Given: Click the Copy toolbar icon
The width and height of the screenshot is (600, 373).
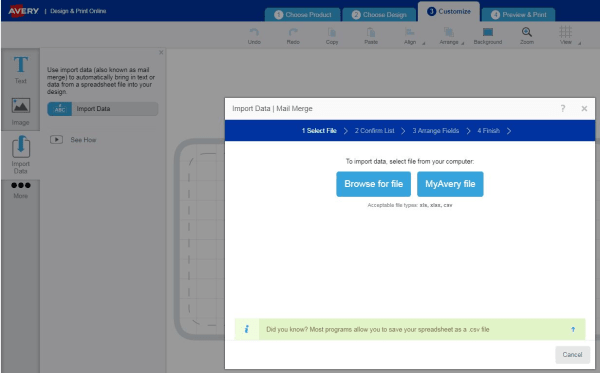Looking at the screenshot, I should [x=332, y=36].
